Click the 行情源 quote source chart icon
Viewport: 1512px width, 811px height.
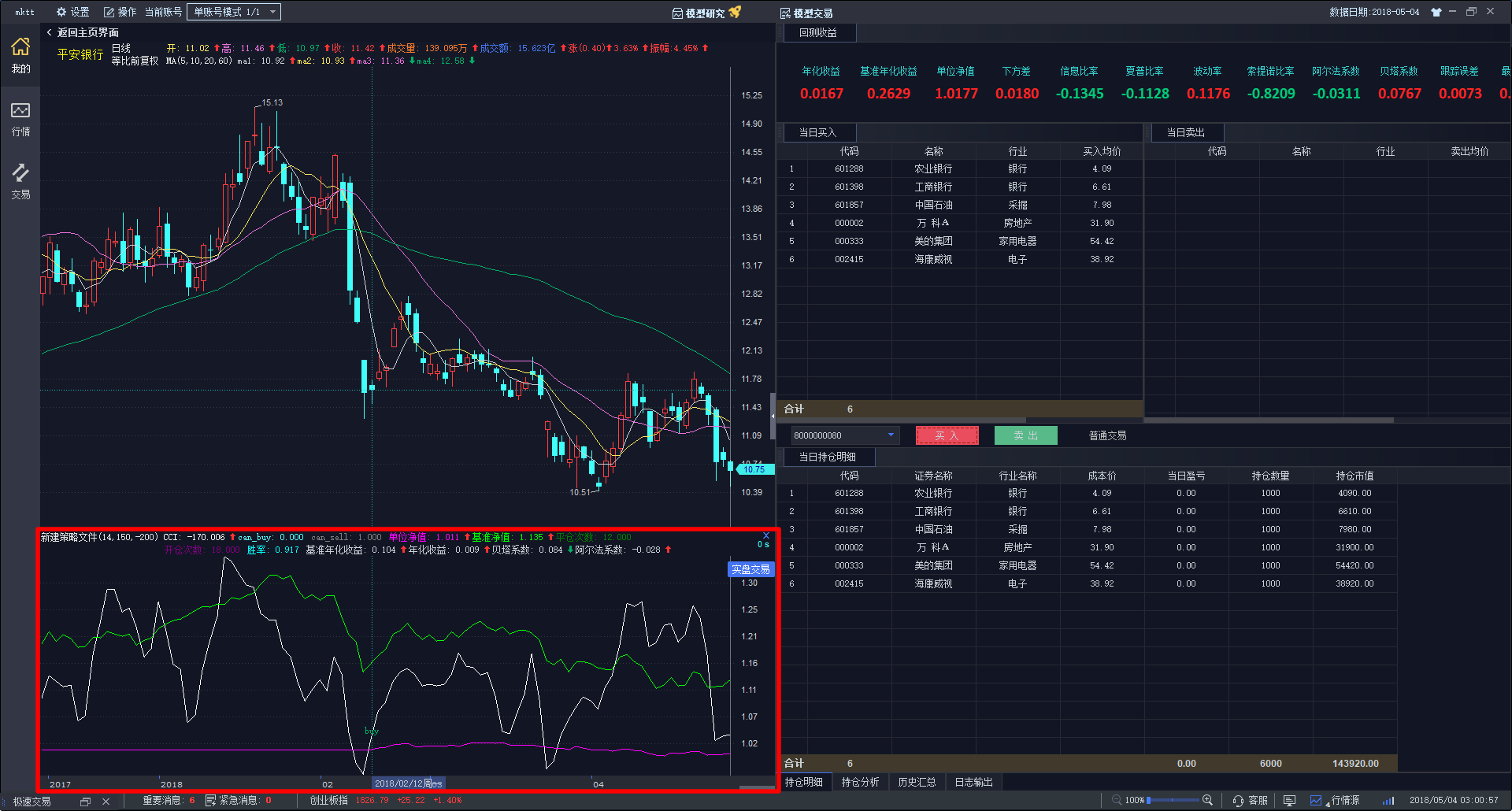tap(1316, 800)
